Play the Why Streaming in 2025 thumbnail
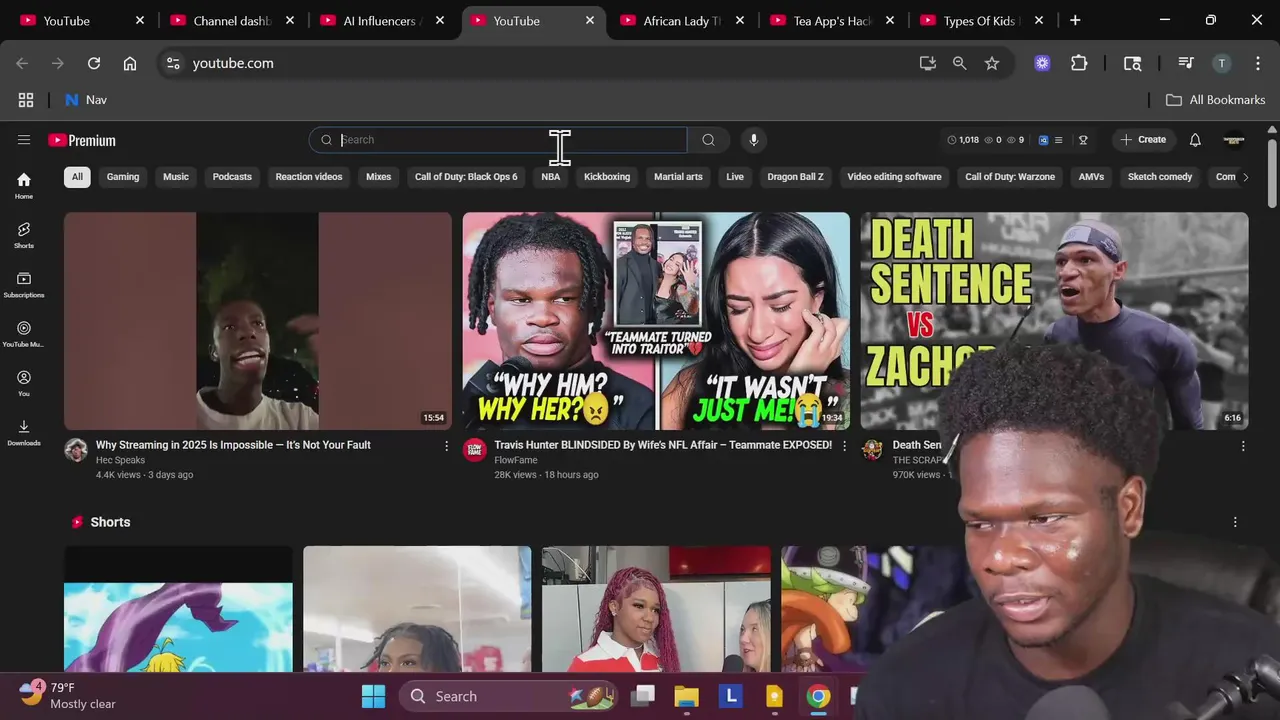This screenshot has height=720, width=1280. [x=258, y=321]
